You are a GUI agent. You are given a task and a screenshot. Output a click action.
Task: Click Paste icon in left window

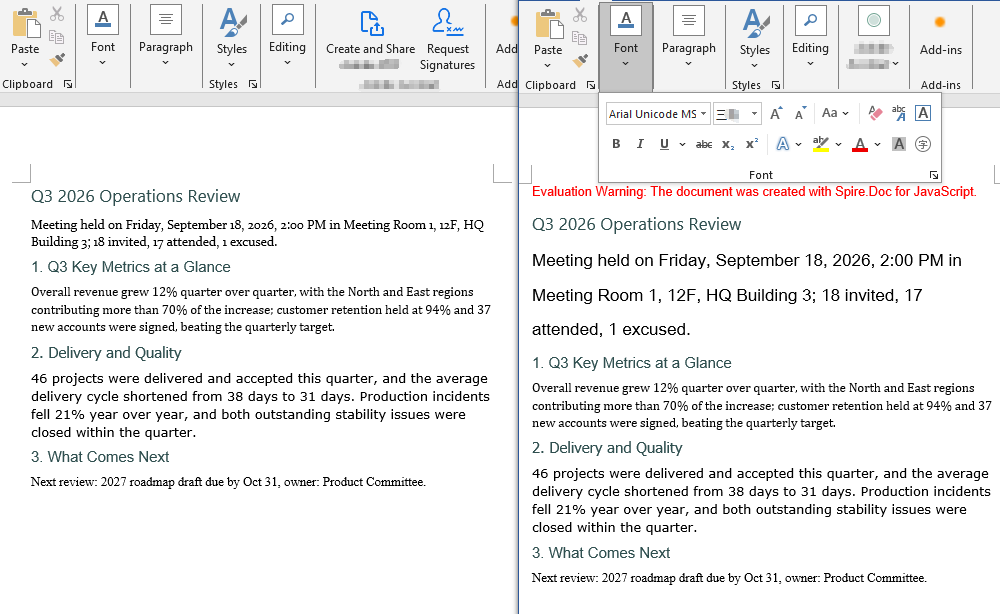(x=26, y=23)
